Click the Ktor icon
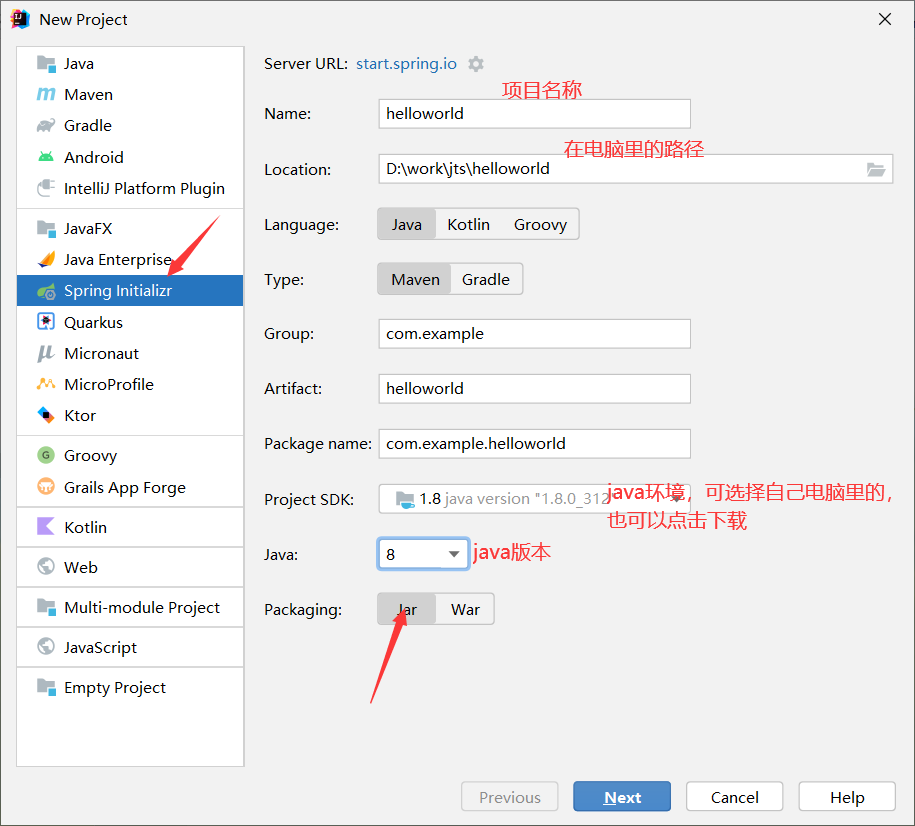Screen dimensions: 915x826 (46, 415)
